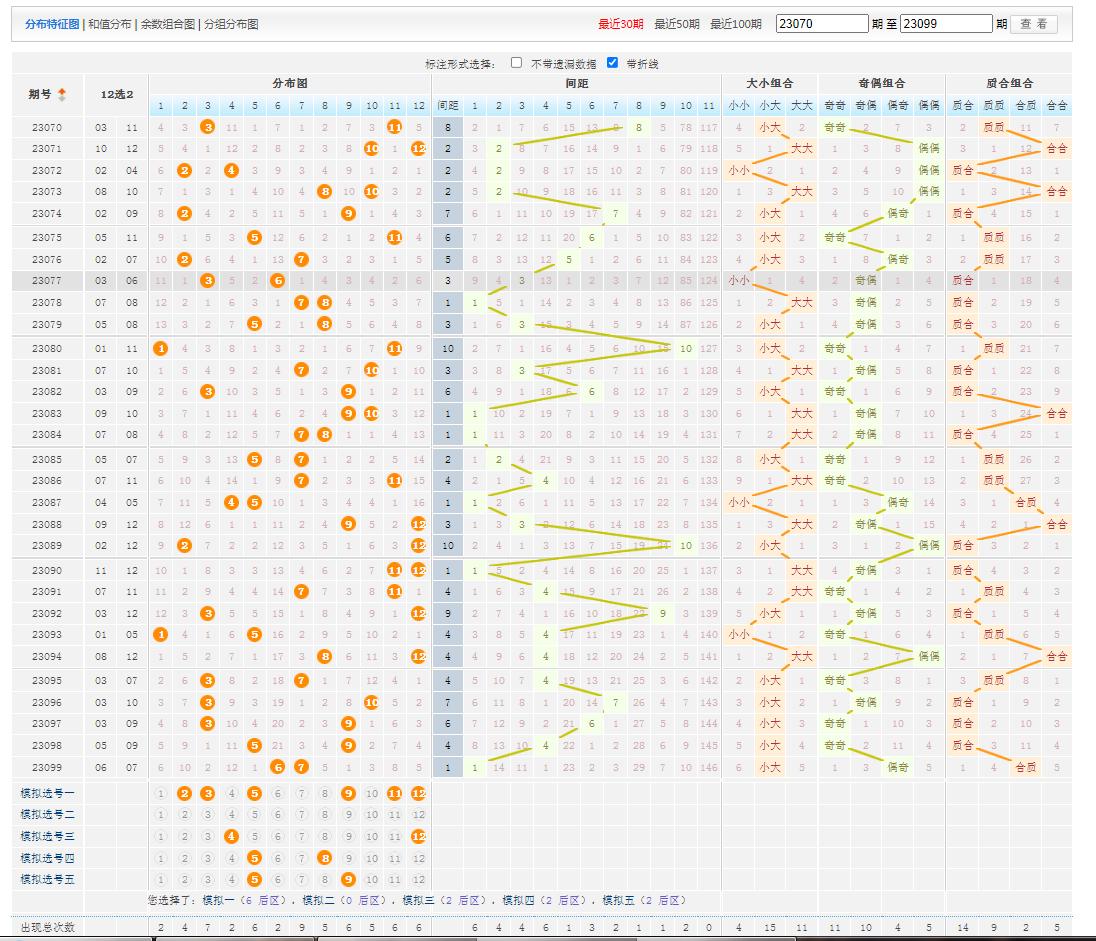Click period number 23090 in the table
The width and height of the screenshot is (1096, 941).
[x=47, y=570]
